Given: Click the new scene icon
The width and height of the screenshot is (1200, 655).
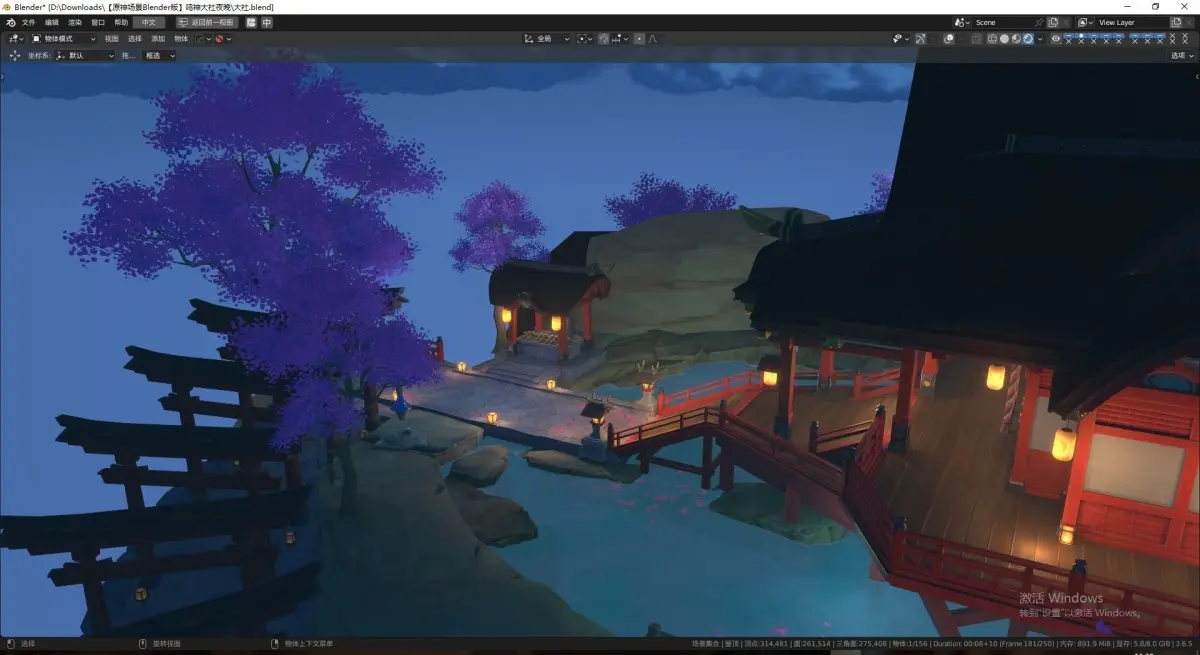Looking at the screenshot, I should [1053, 22].
